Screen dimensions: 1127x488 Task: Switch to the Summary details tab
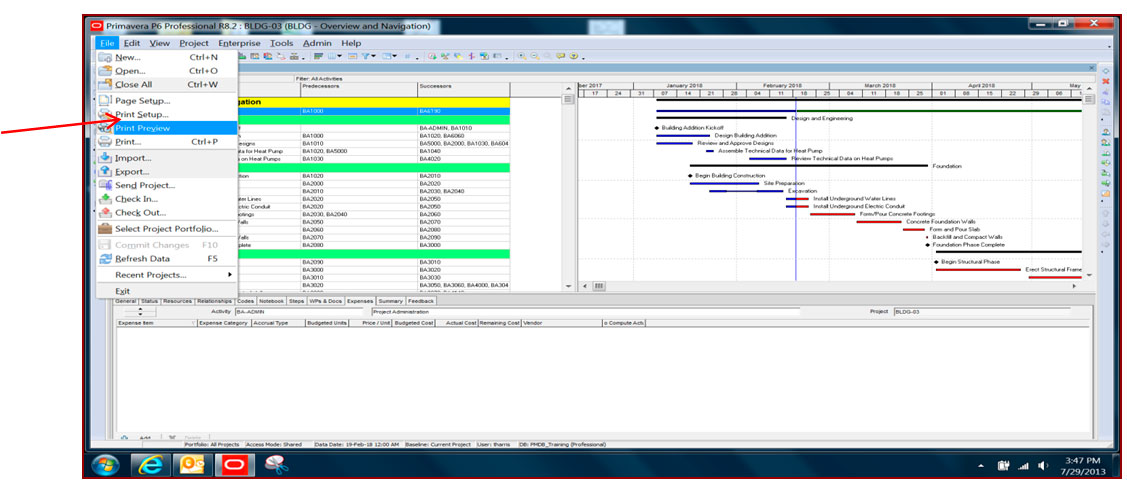[390, 301]
